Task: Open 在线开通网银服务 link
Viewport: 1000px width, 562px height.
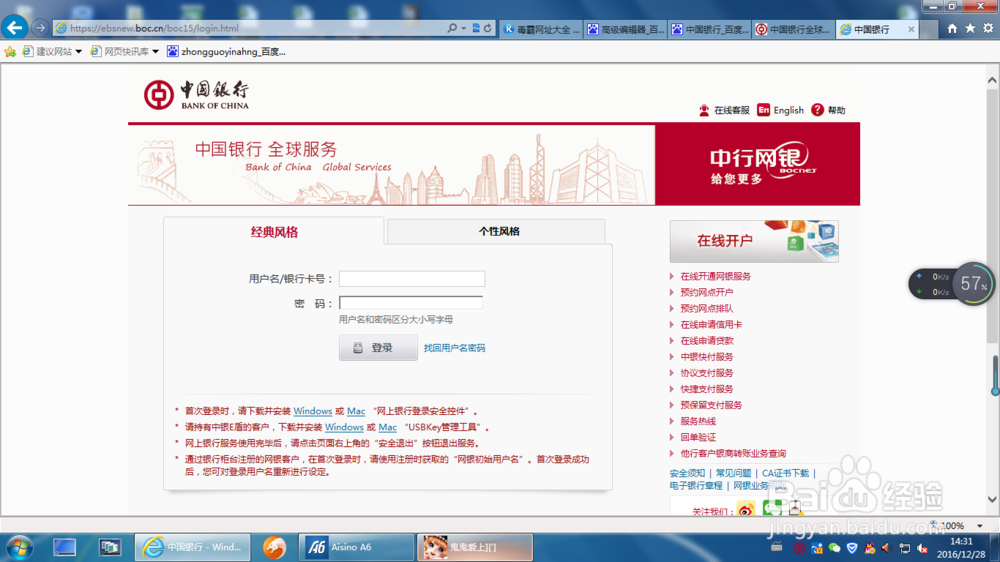Action: click(x=715, y=276)
